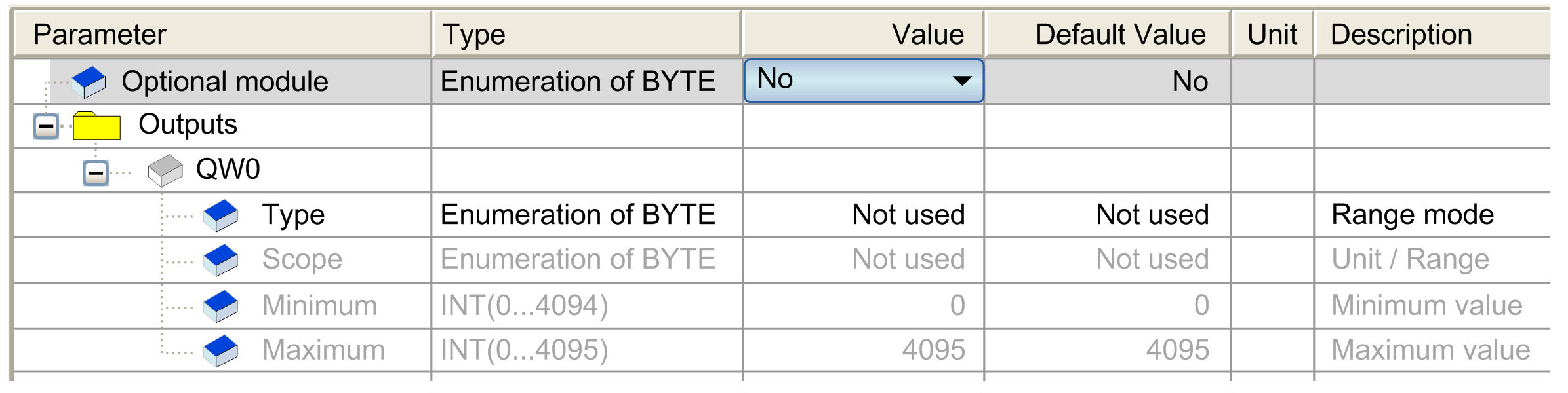Select the Optional module tree item label
This screenshot has height=393, width=1568.
pyautogui.click(x=224, y=82)
